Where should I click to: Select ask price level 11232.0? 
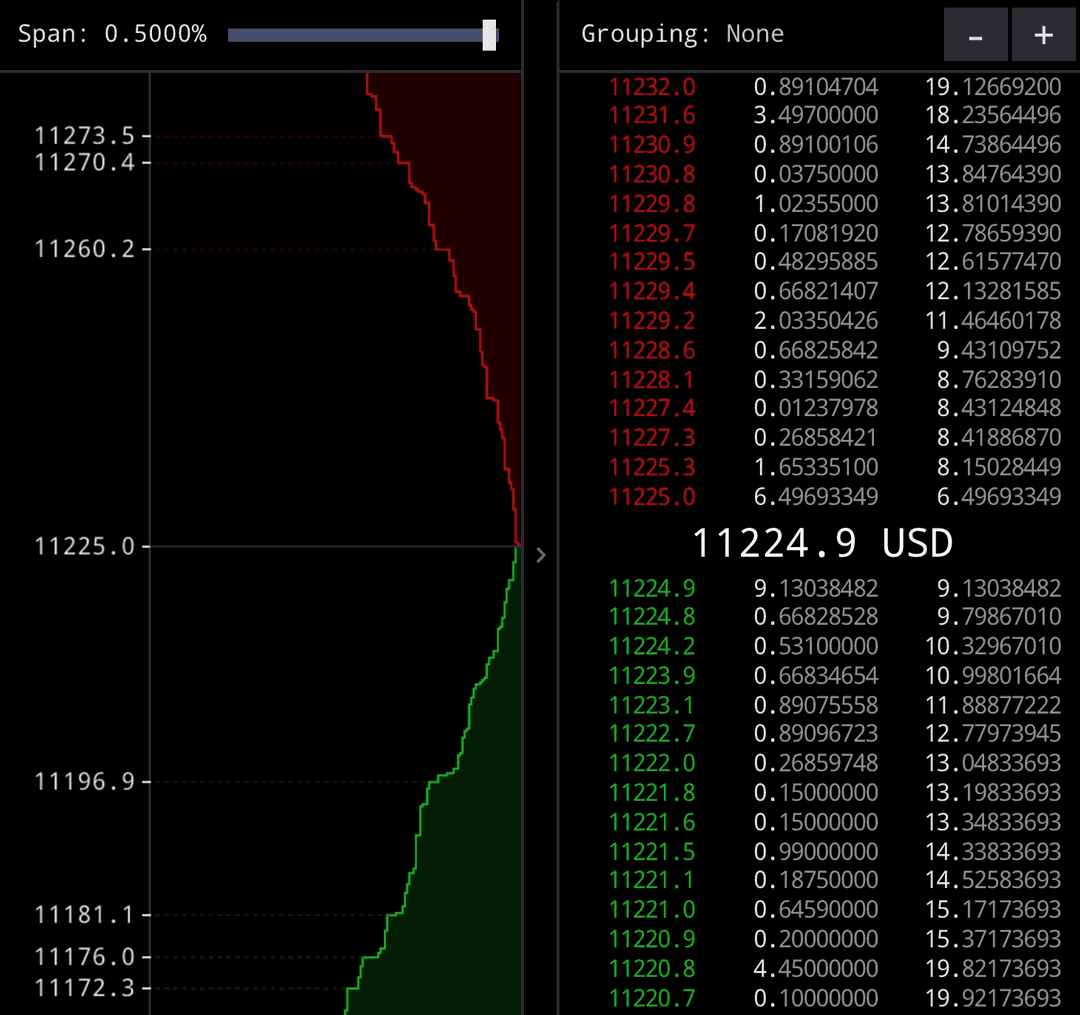651,87
